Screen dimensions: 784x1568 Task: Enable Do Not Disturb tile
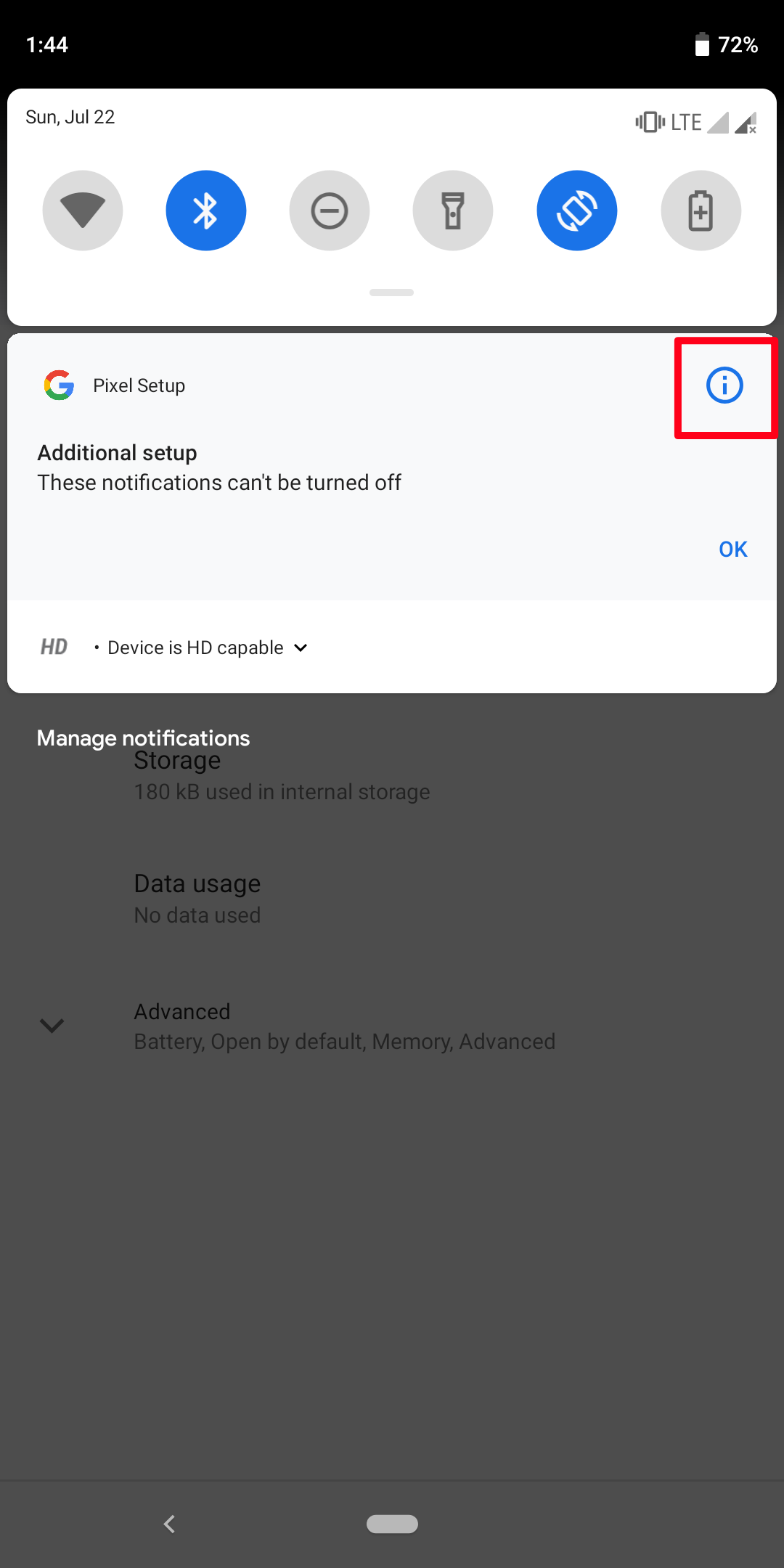pos(330,211)
